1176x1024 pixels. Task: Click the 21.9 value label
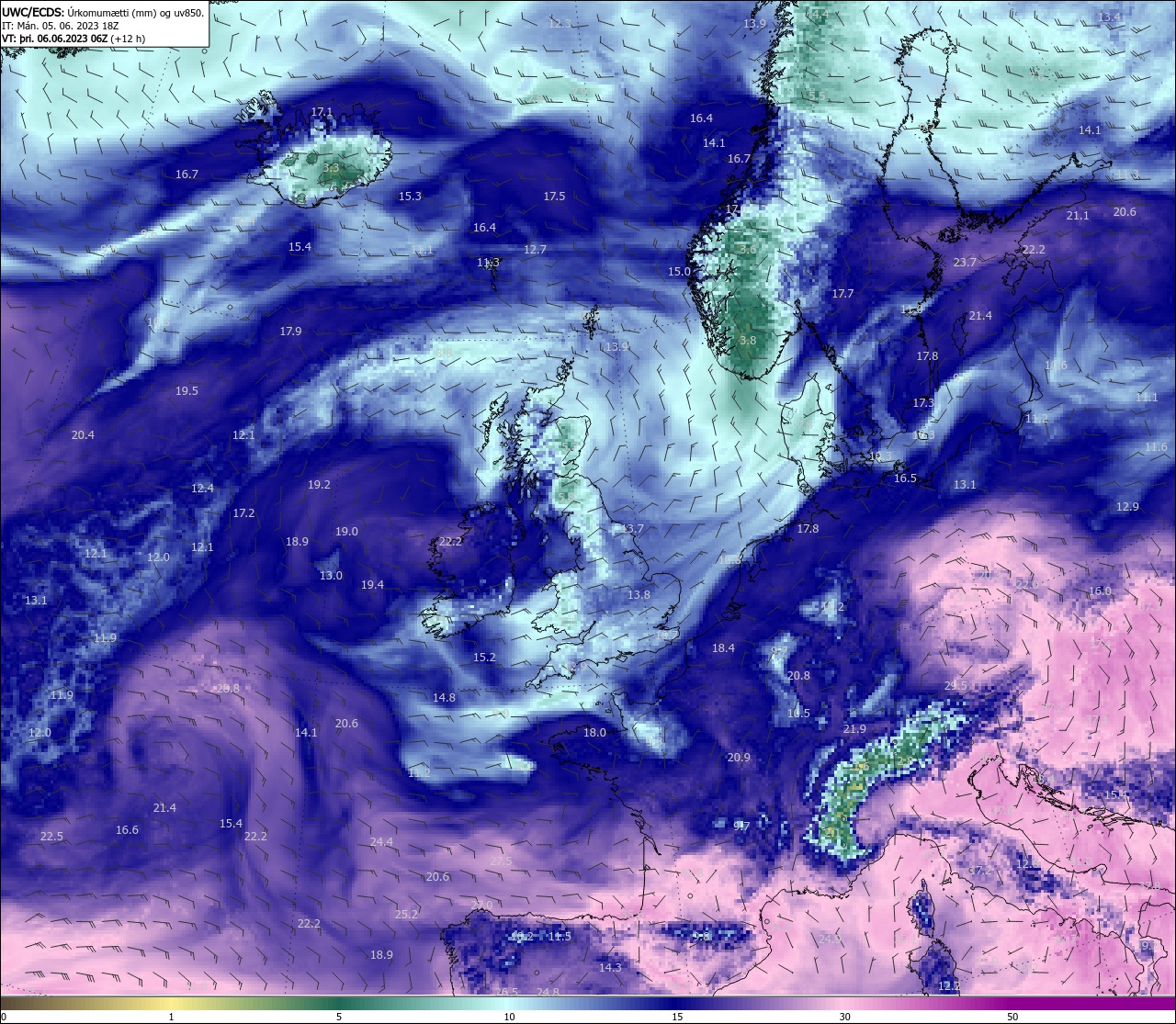(x=854, y=729)
